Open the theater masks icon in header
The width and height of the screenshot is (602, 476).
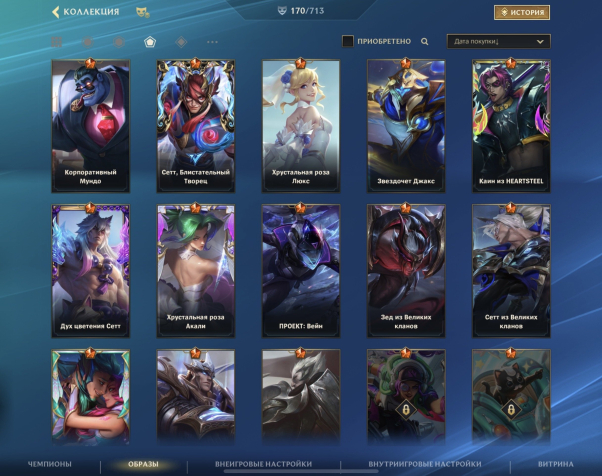tap(143, 13)
